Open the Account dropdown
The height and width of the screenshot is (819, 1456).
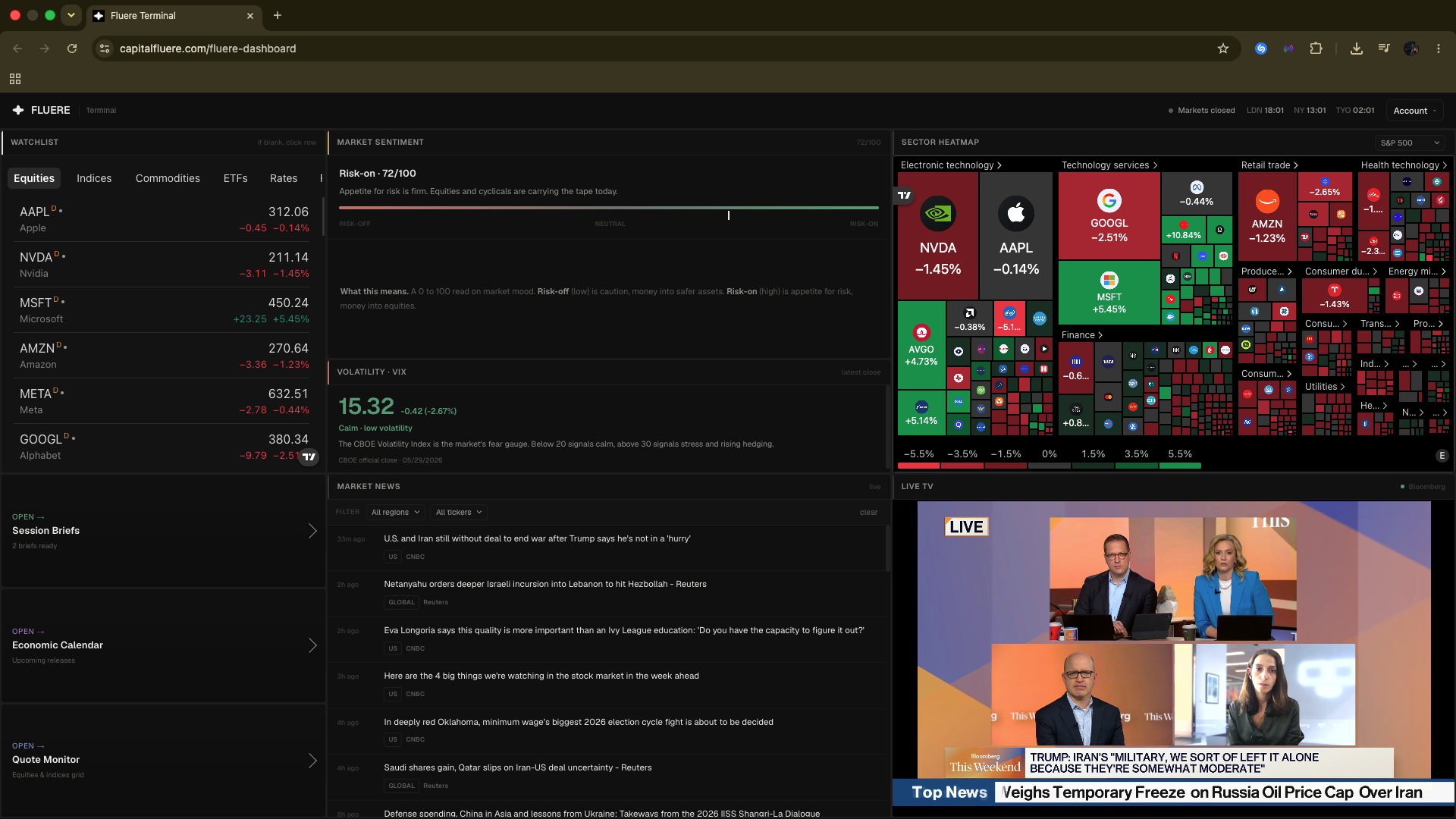click(1414, 111)
